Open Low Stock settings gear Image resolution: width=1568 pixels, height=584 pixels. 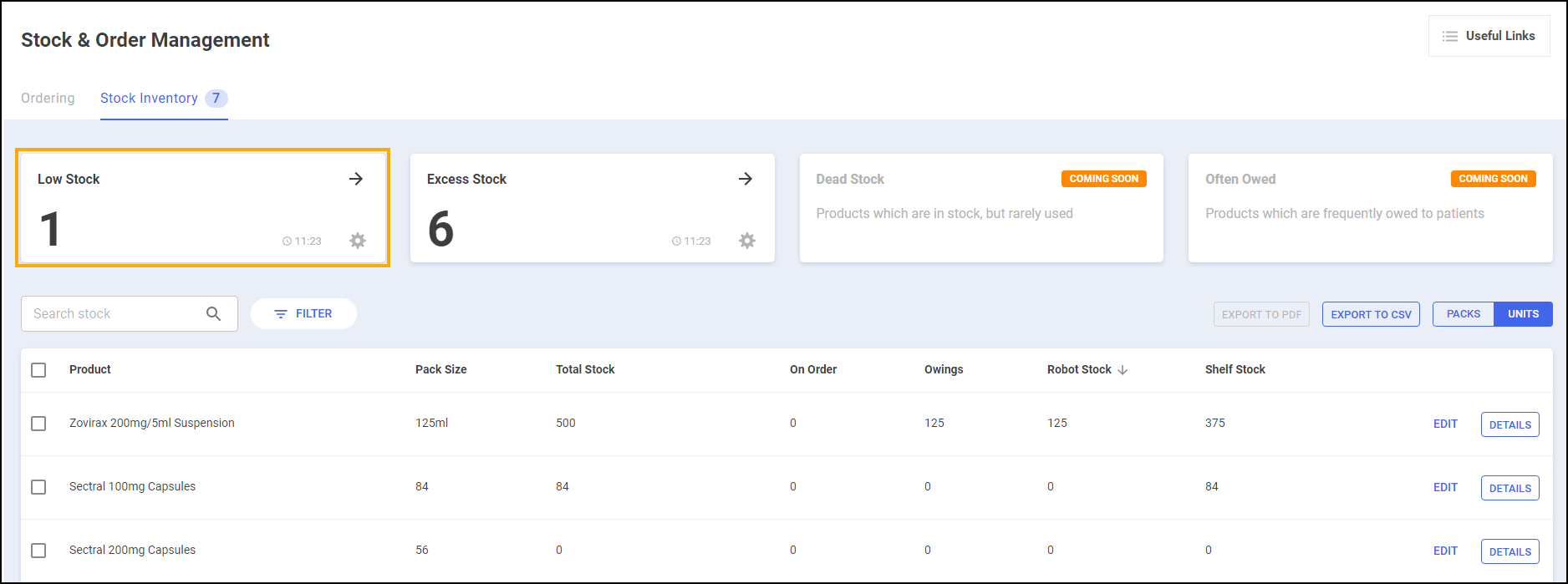click(x=358, y=241)
